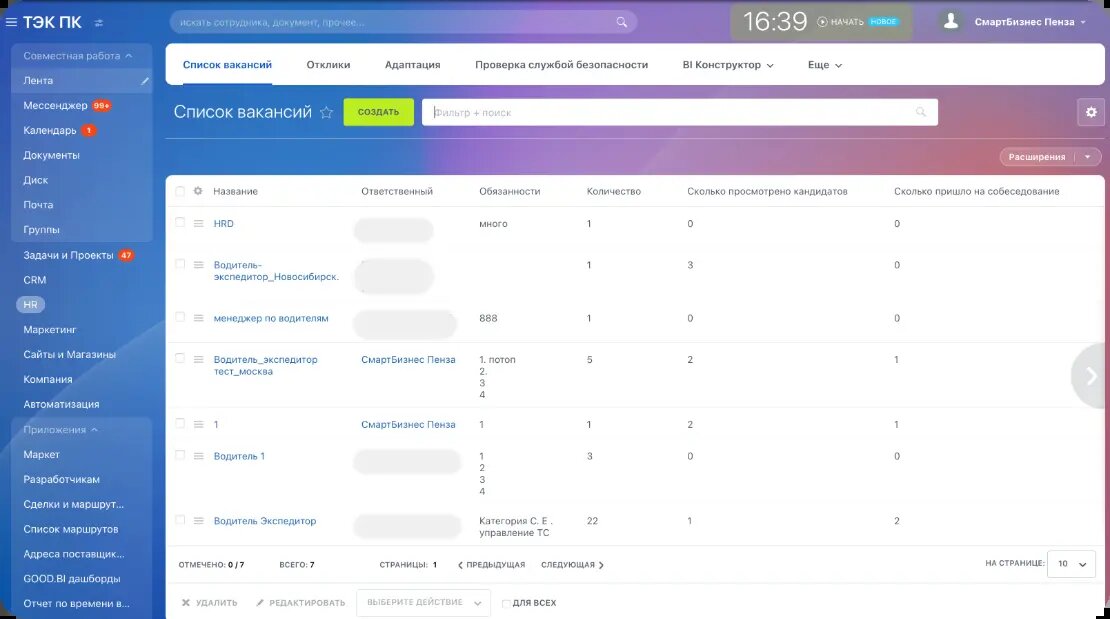The image size is (1110, 619).
Task: Star the Список вакансий page as favorite
Action: (326, 112)
